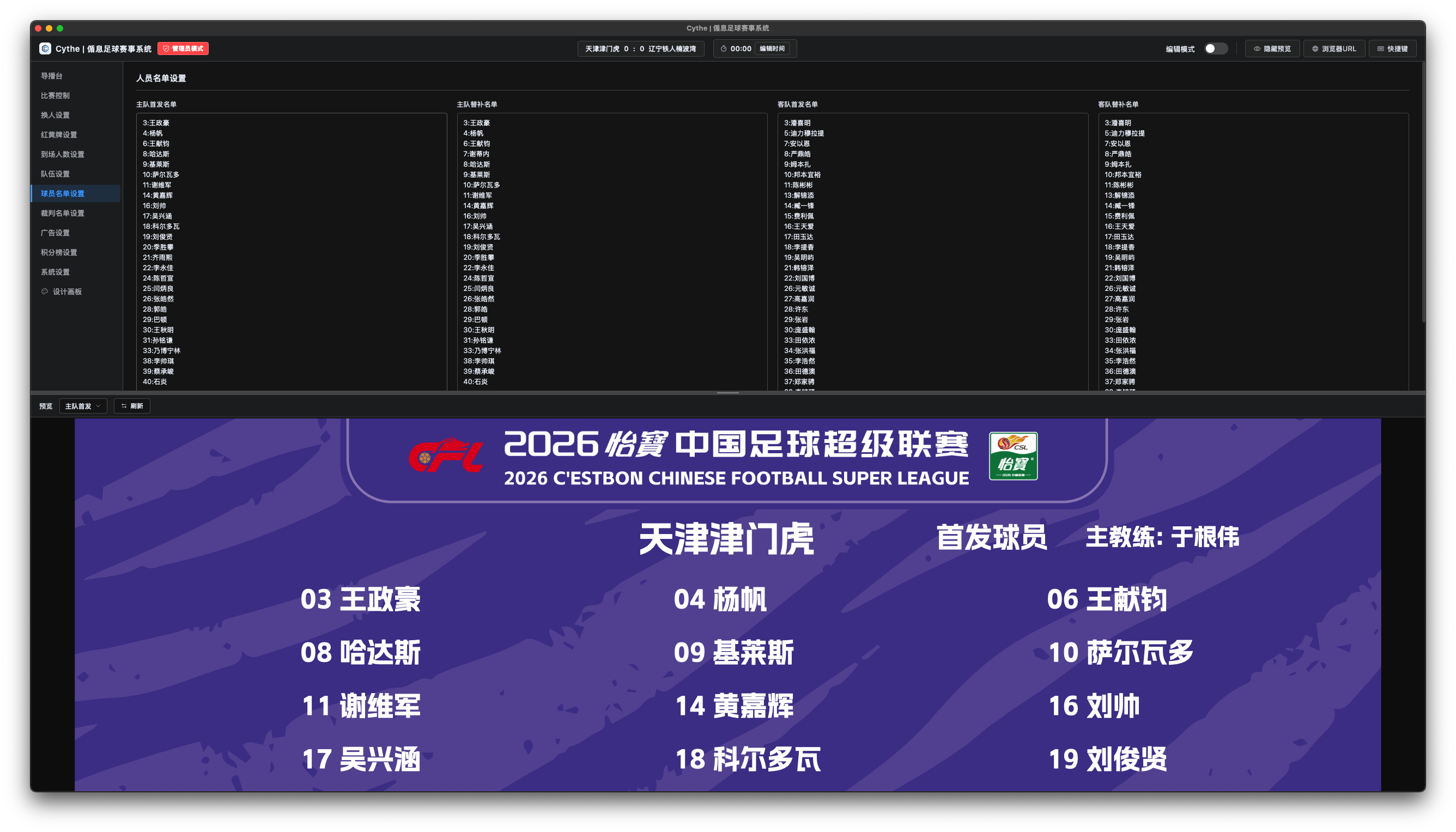Click 18:科尔多瓦 in 主队替补名单

click(x=482, y=236)
